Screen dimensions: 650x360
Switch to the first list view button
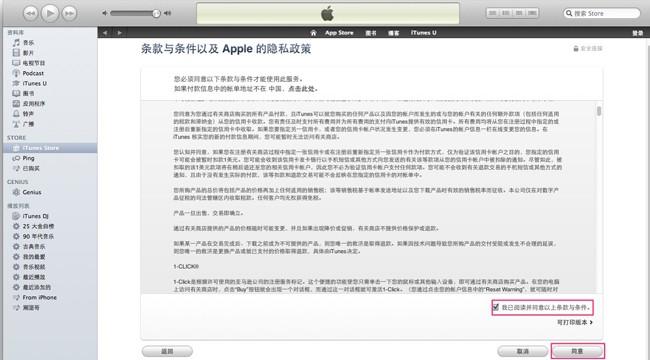[x=492, y=13]
